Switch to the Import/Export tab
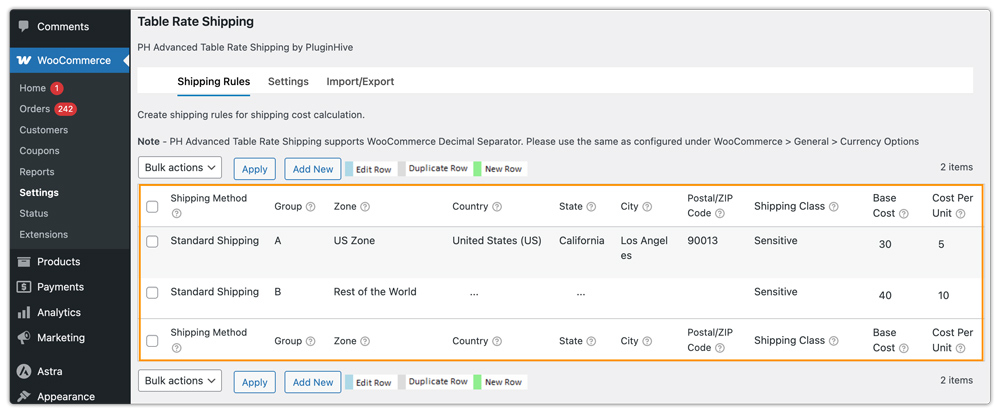The width and height of the screenshot is (1000, 413). pos(360,82)
